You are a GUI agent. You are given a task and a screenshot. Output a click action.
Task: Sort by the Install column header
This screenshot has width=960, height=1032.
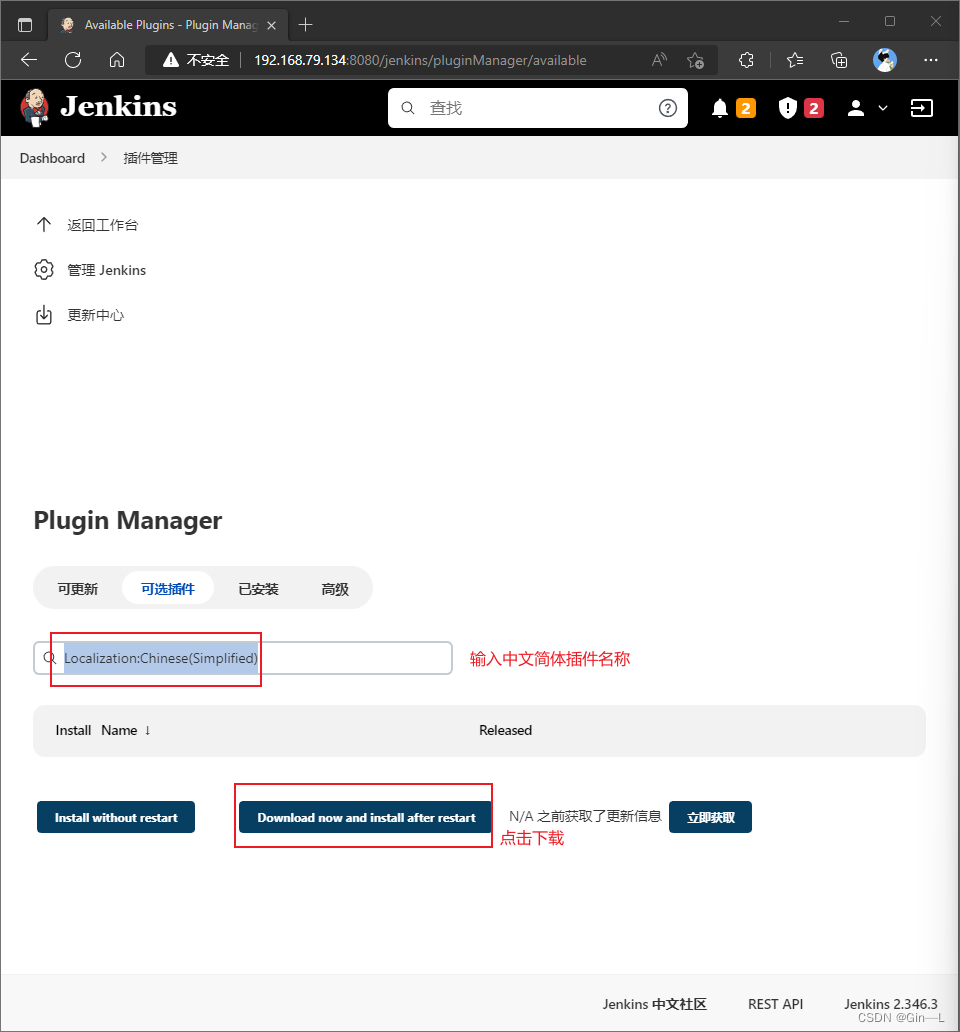click(x=73, y=730)
